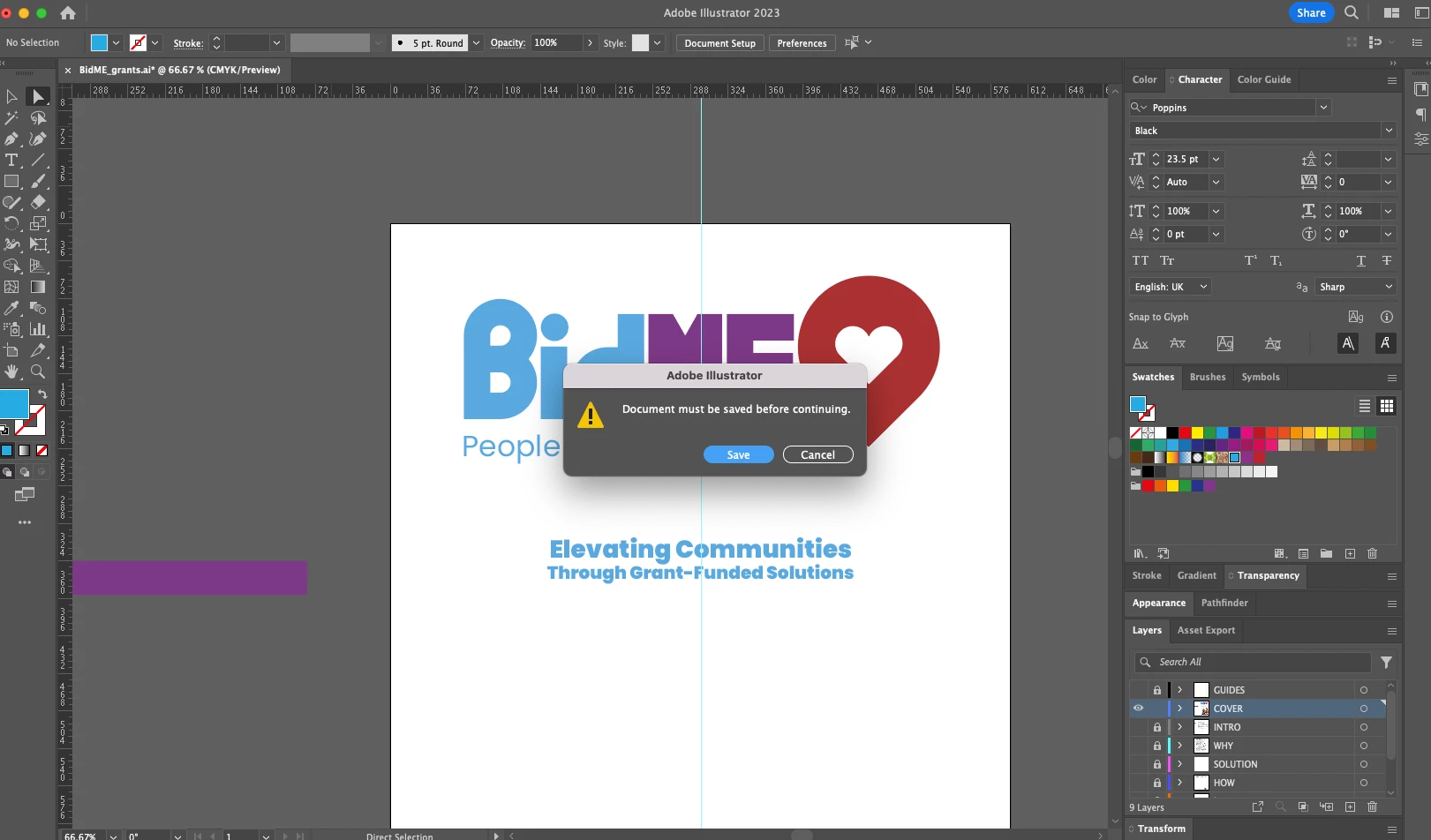This screenshot has height=840, width=1431.
Task: Open the Illustrator Home screen
Action: (x=68, y=13)
